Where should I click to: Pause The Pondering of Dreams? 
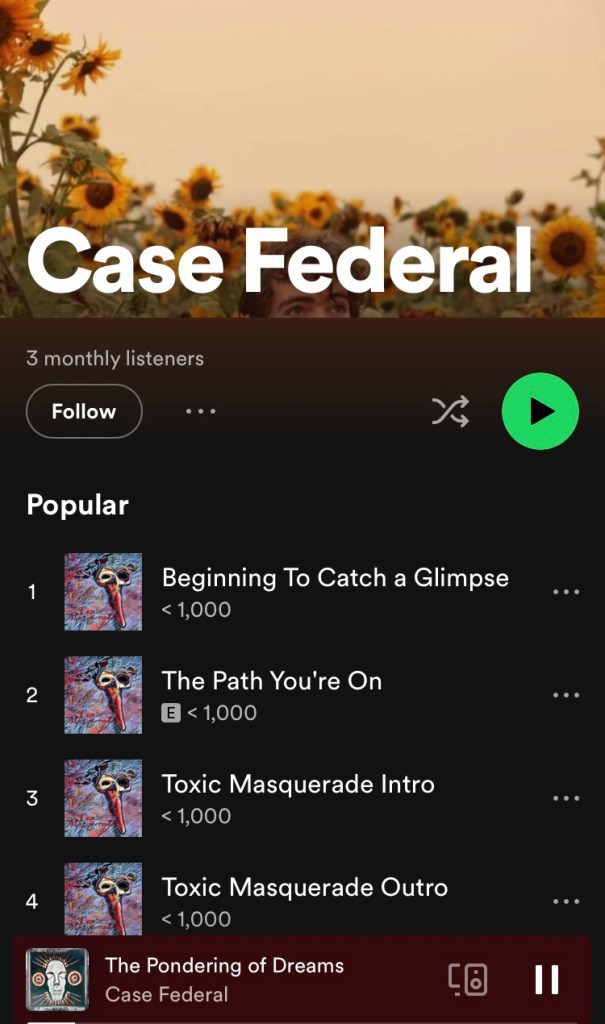click(x=547, y=980)
